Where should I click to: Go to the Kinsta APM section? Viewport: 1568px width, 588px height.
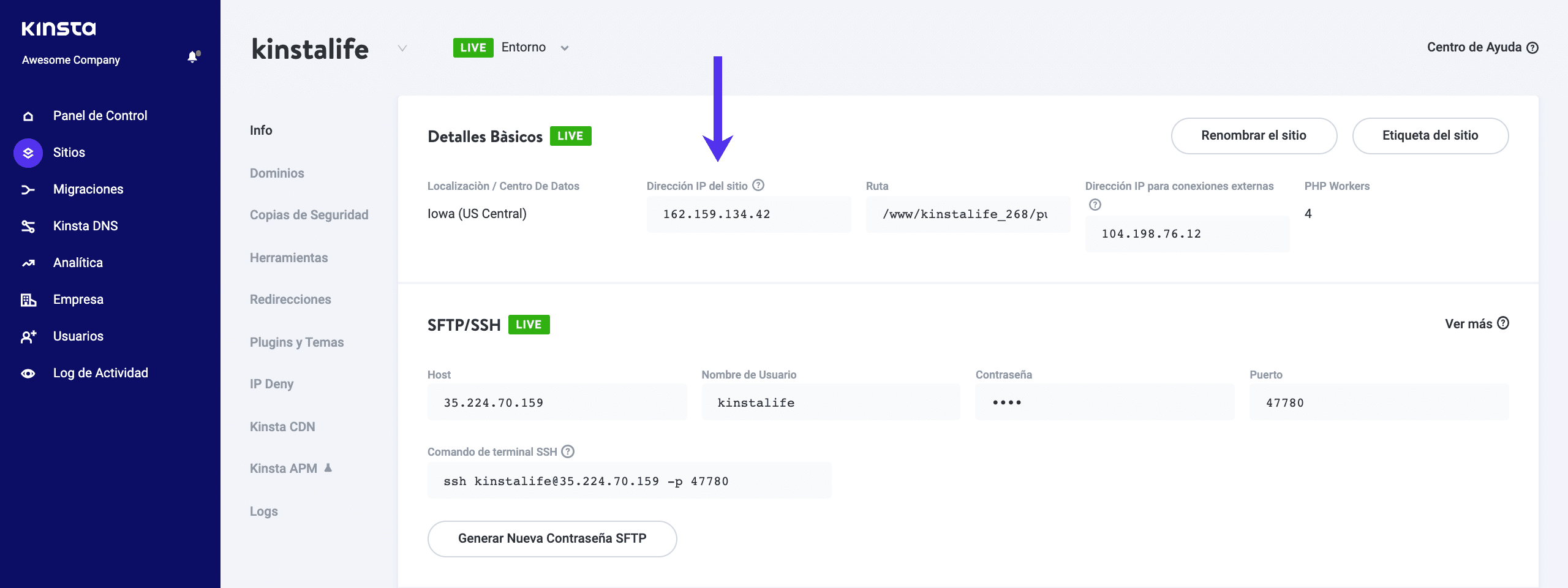(284, 469)
